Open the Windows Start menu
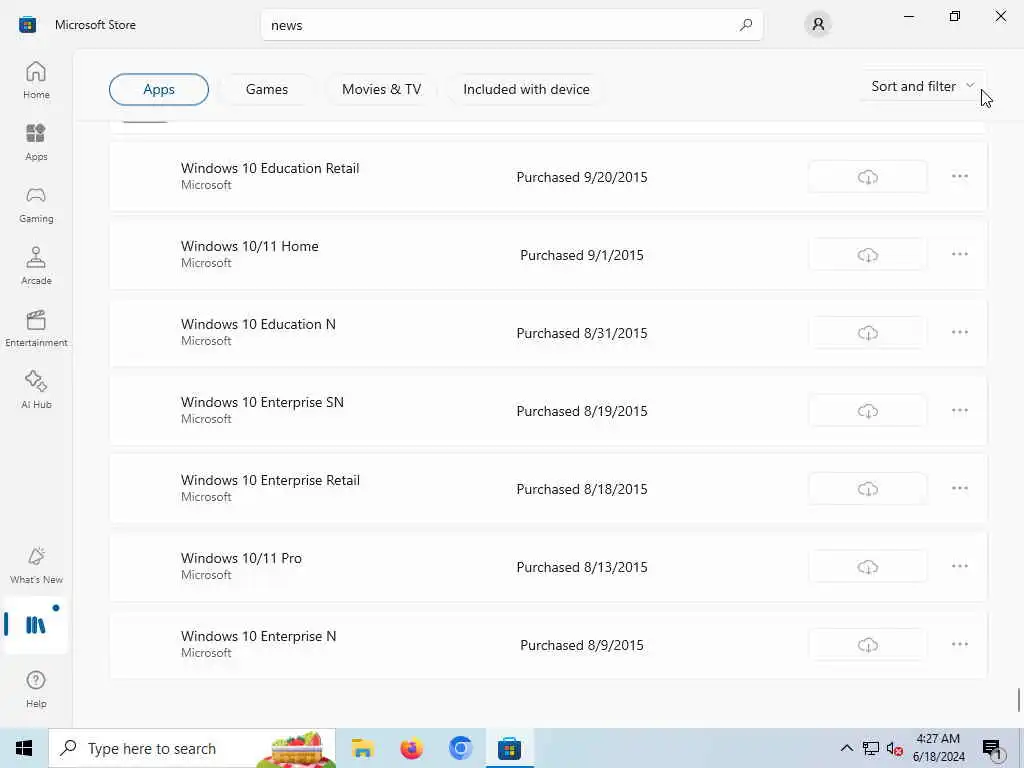This screenshot has height=768, width=1024. pyautogui.click(x=24, y=748)
